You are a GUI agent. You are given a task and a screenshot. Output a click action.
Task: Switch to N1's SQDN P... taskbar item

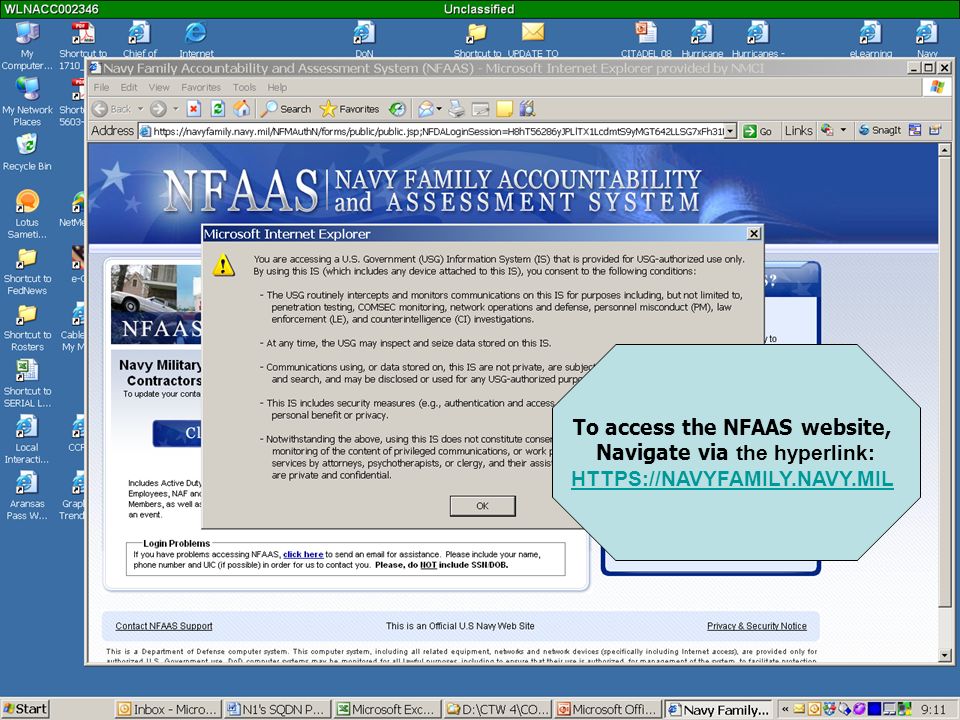[277, 709]
